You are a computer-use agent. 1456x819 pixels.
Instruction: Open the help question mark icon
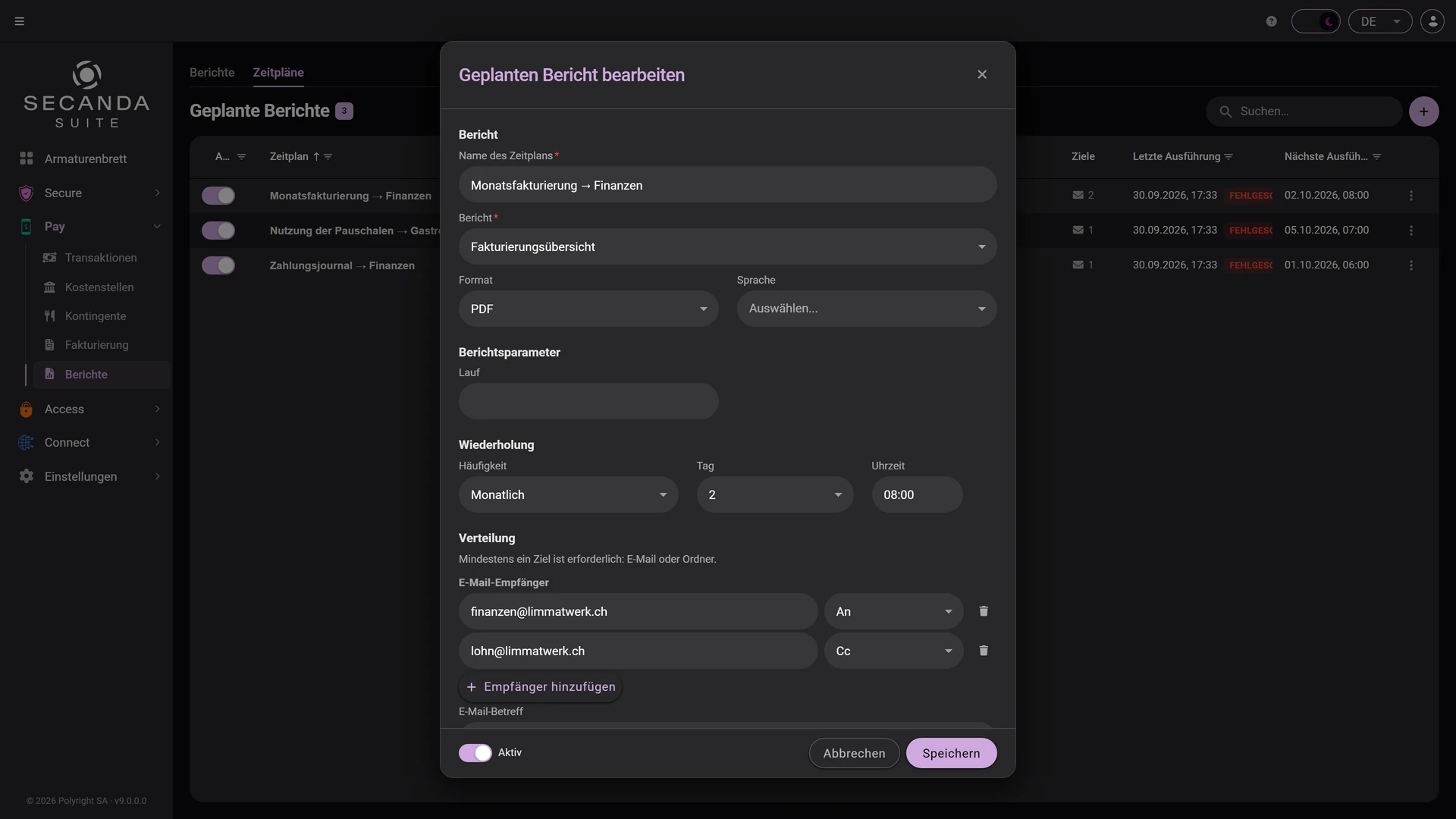(x=1272, y=21)
